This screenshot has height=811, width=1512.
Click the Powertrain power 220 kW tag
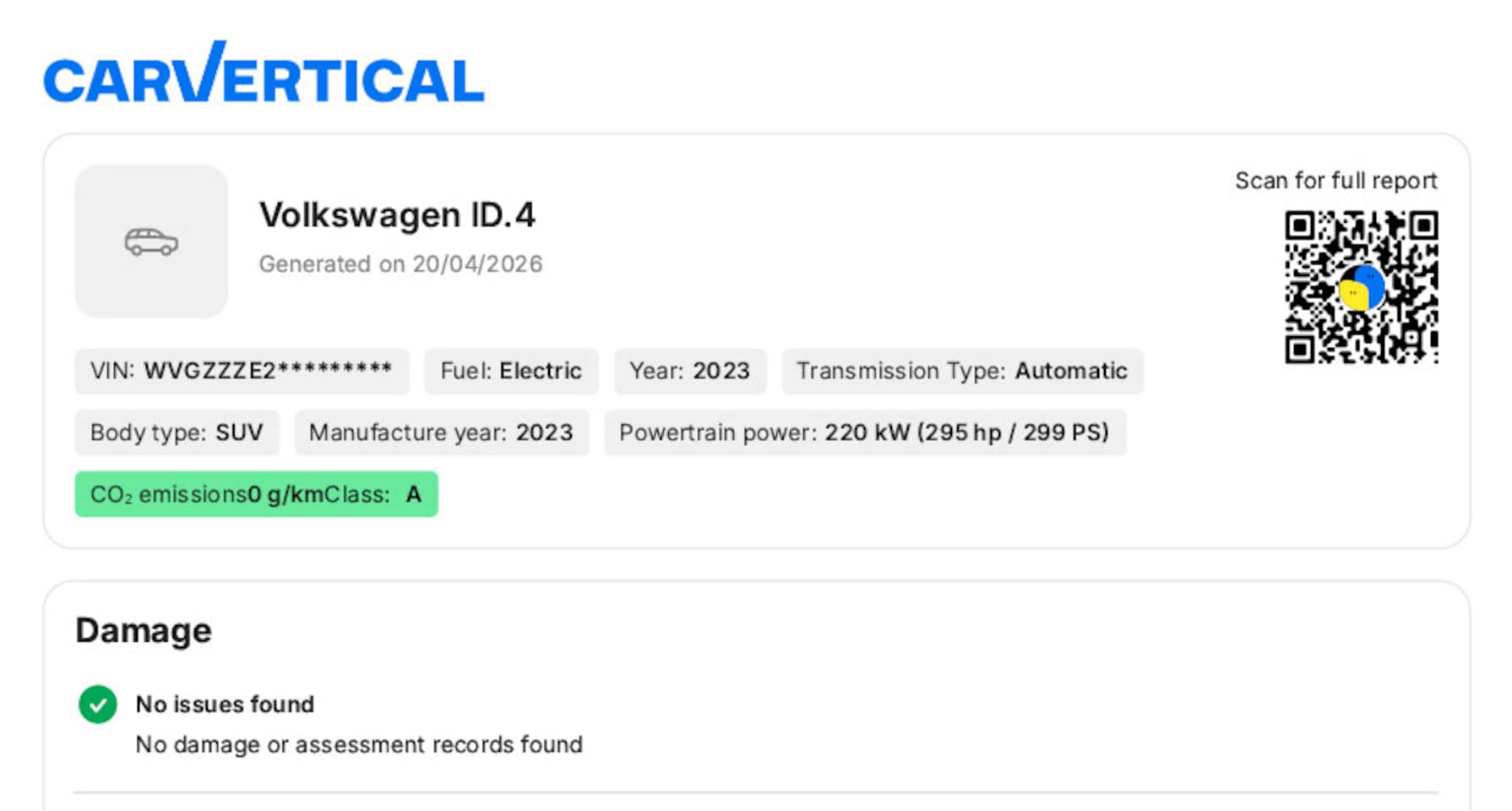pos(864,433)
